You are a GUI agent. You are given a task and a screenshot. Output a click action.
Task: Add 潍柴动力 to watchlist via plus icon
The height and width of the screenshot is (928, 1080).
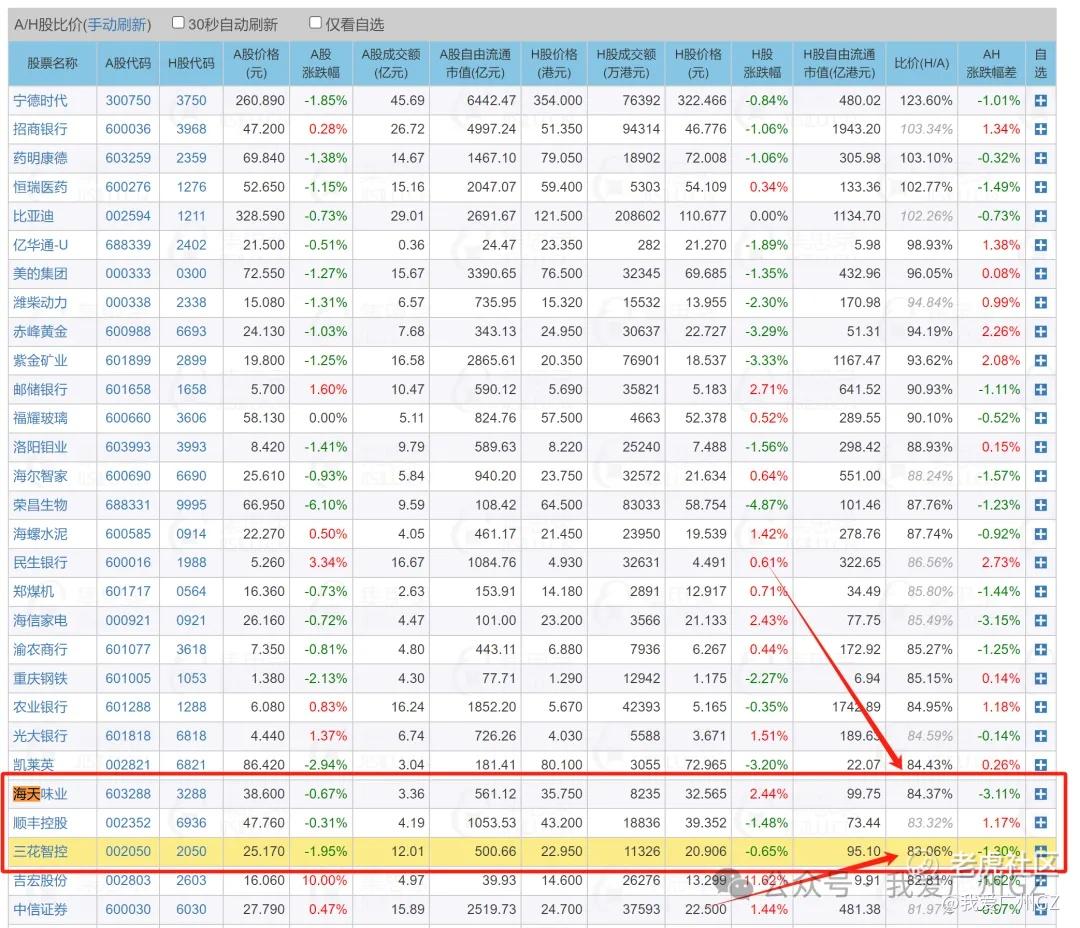pyautogui.click(x=1040, y=303)
